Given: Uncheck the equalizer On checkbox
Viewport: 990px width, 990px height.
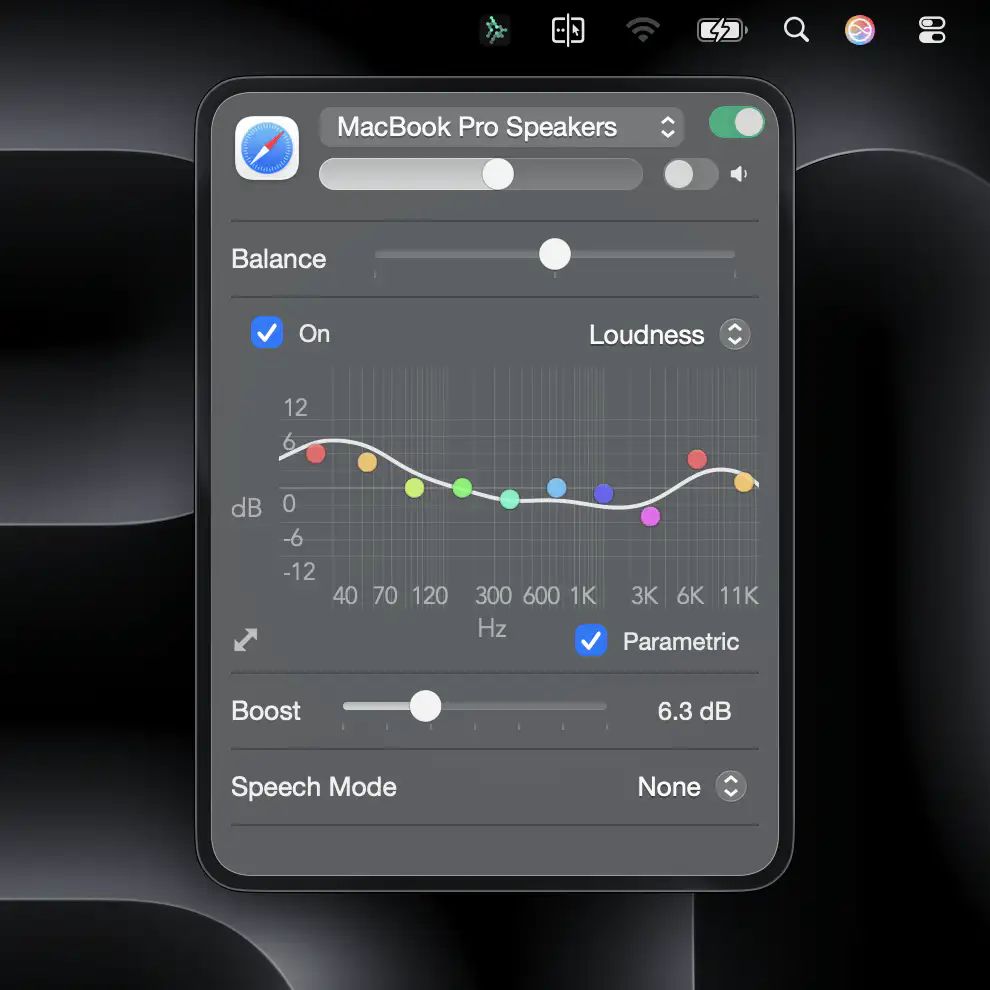Looking at the screenshot, I should coord(267,333).
